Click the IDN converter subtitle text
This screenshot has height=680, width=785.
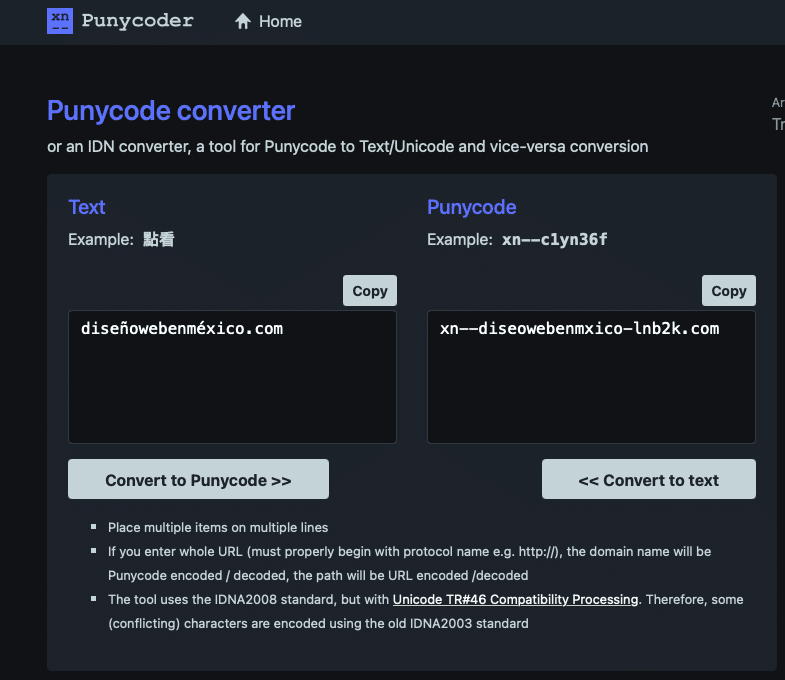[347, 146]
